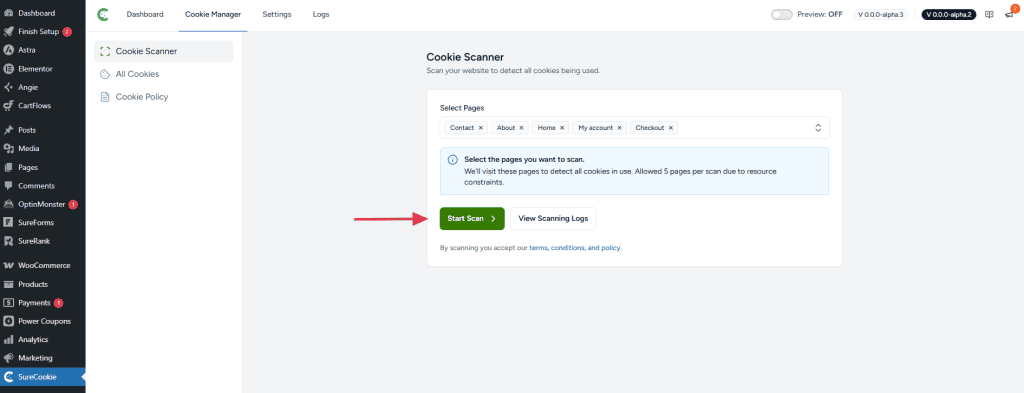
Task: Expand the Select Pages dropdown arrows
Action: pos(818,128)
